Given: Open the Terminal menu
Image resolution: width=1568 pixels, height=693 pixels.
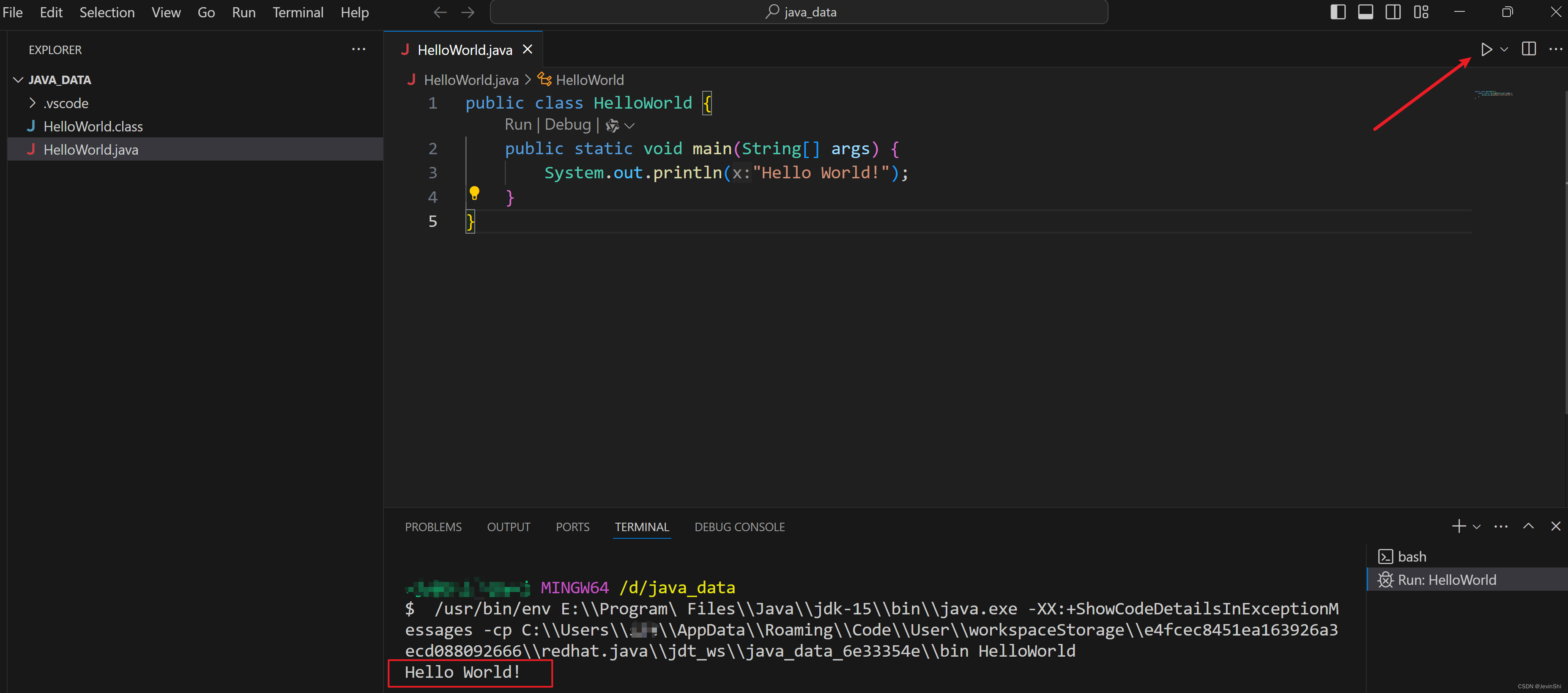Looking at the screenshot, I should tap(298, 12).
